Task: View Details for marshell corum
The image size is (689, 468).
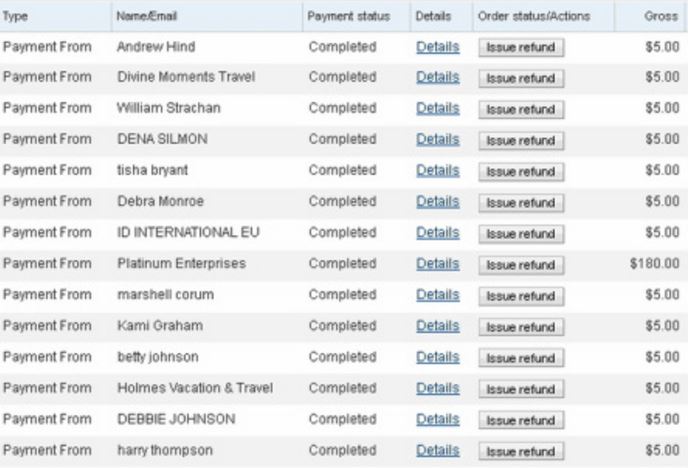Action: pyautogui.click(x=438, y=295)
